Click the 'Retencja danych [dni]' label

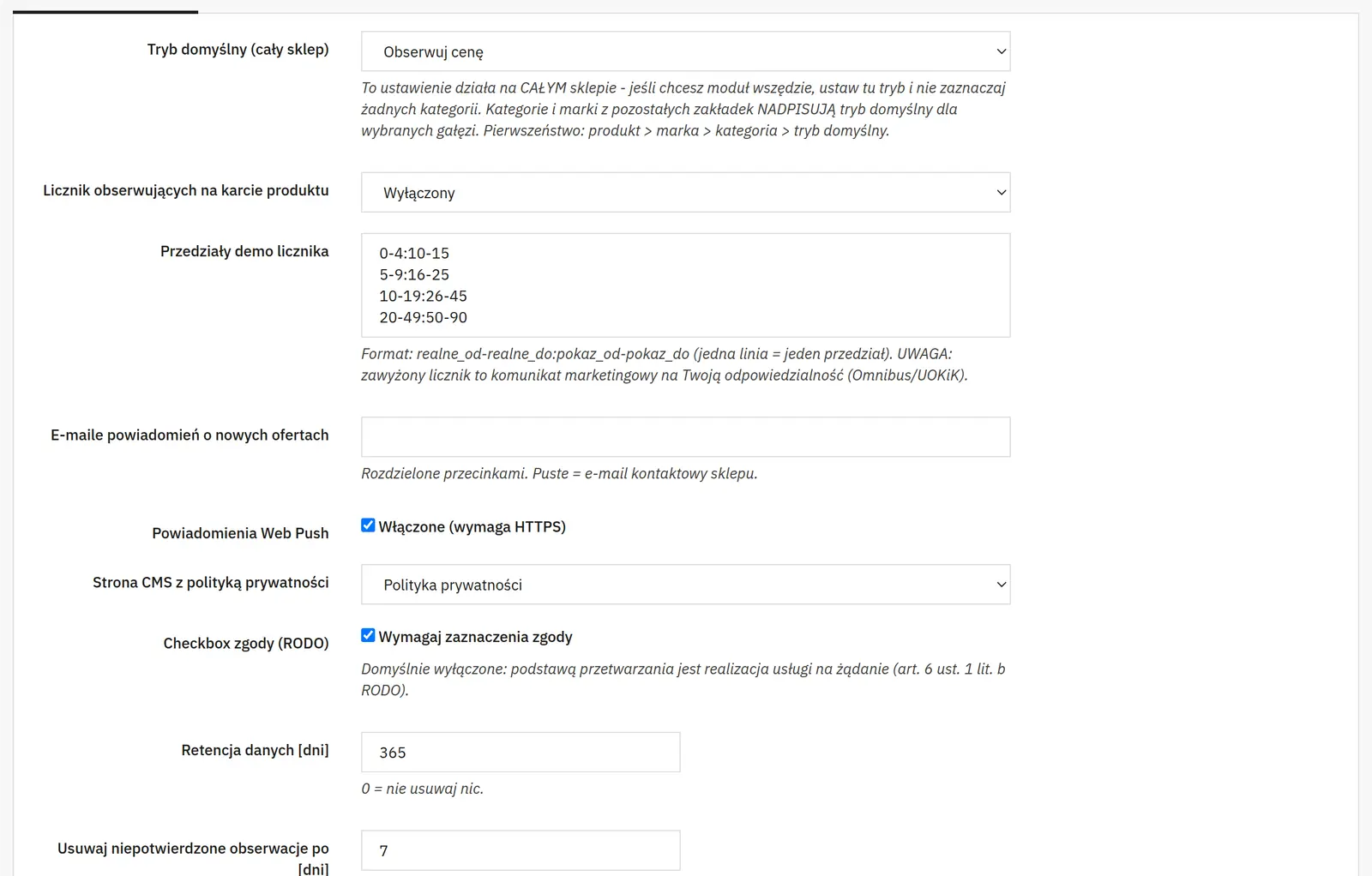[255, 750]
